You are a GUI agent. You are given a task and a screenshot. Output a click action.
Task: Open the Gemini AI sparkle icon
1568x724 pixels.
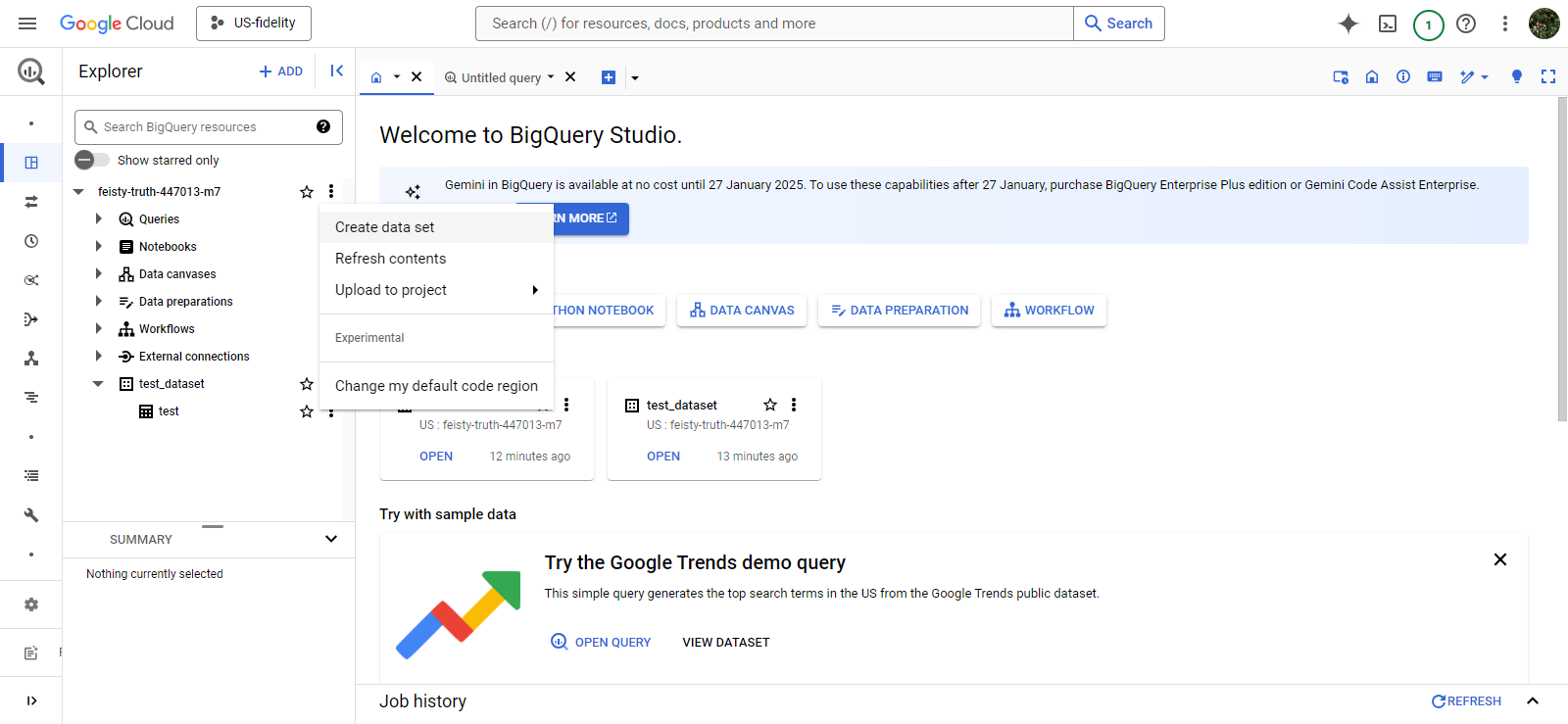[1348, 24]
